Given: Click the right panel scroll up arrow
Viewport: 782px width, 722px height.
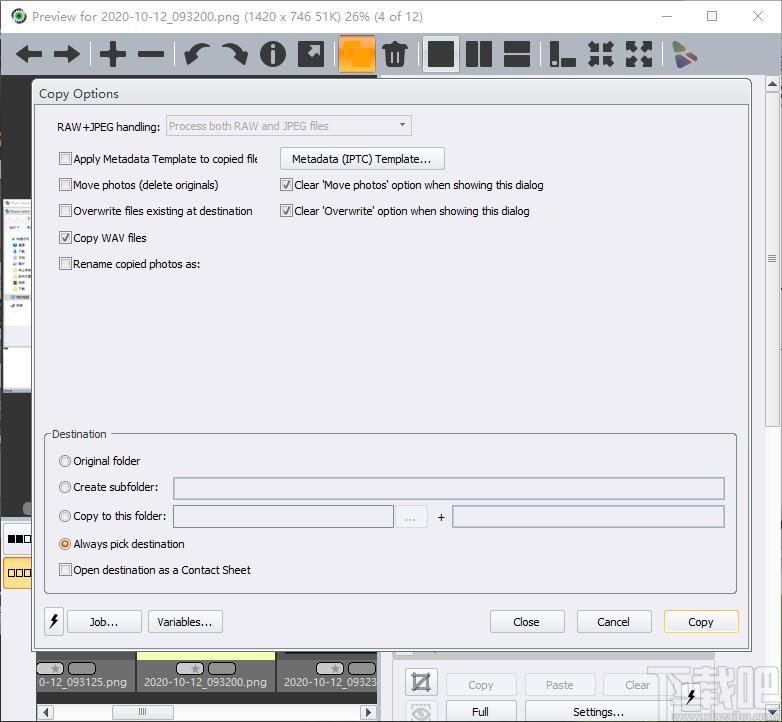Looking at the screenshot, I should click(773, 84).
